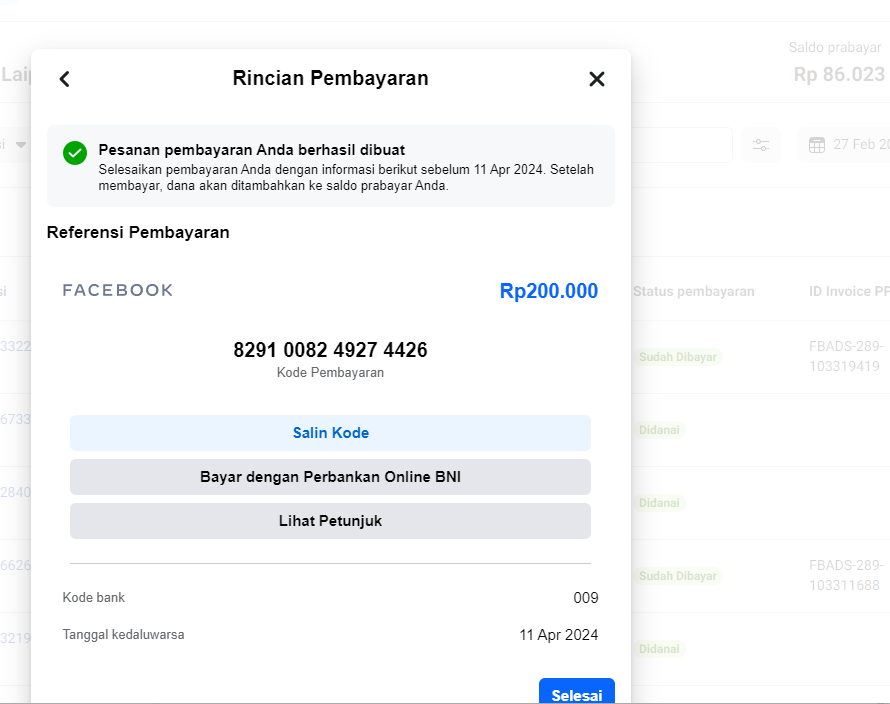This screenshot has width=890, height=704.
Task: Select Bayar dengan Perbankan Online BNI
Action: (x=330, y=477)
